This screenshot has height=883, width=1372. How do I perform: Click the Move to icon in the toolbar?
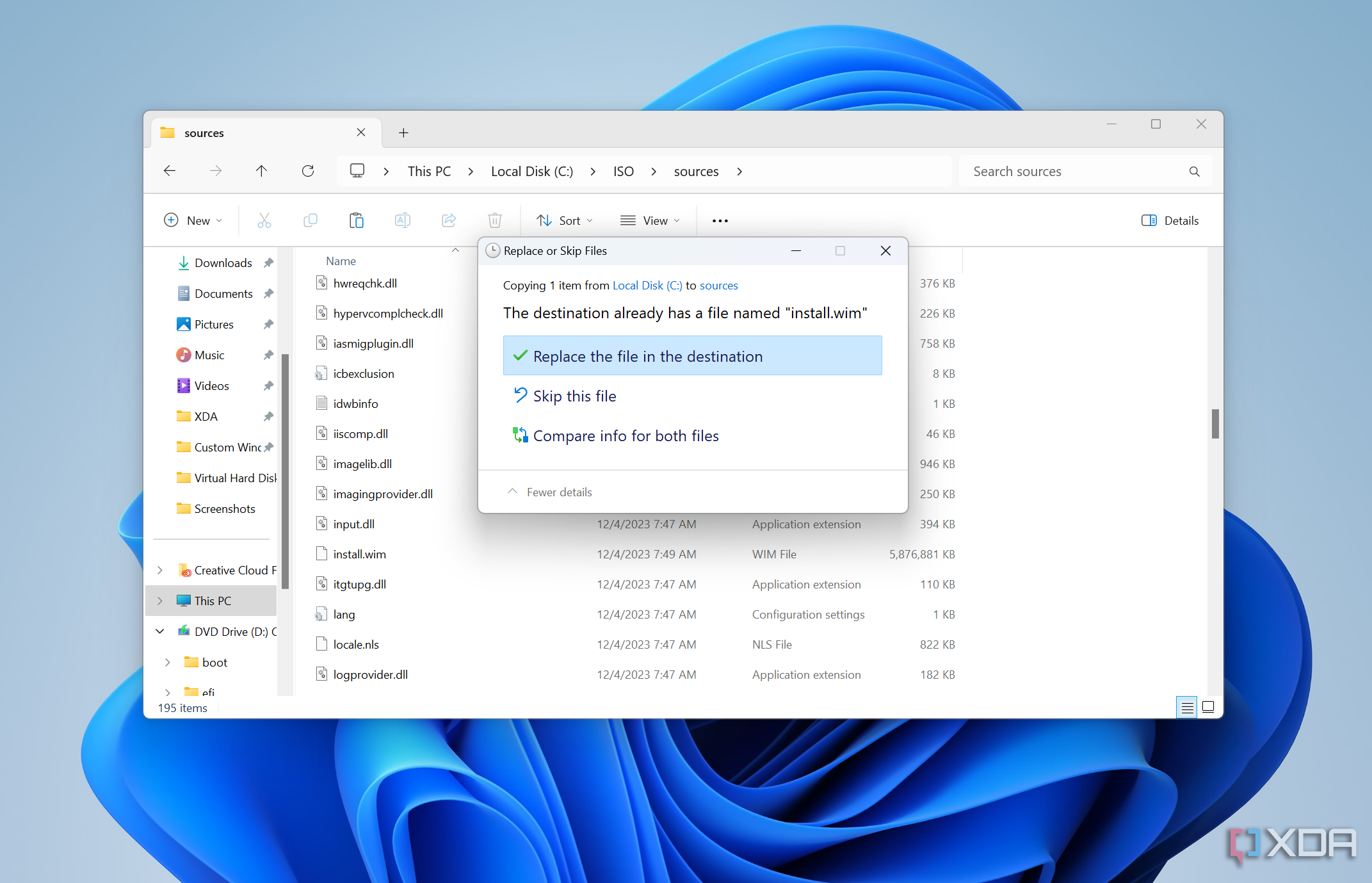click(x=450, y=220)
